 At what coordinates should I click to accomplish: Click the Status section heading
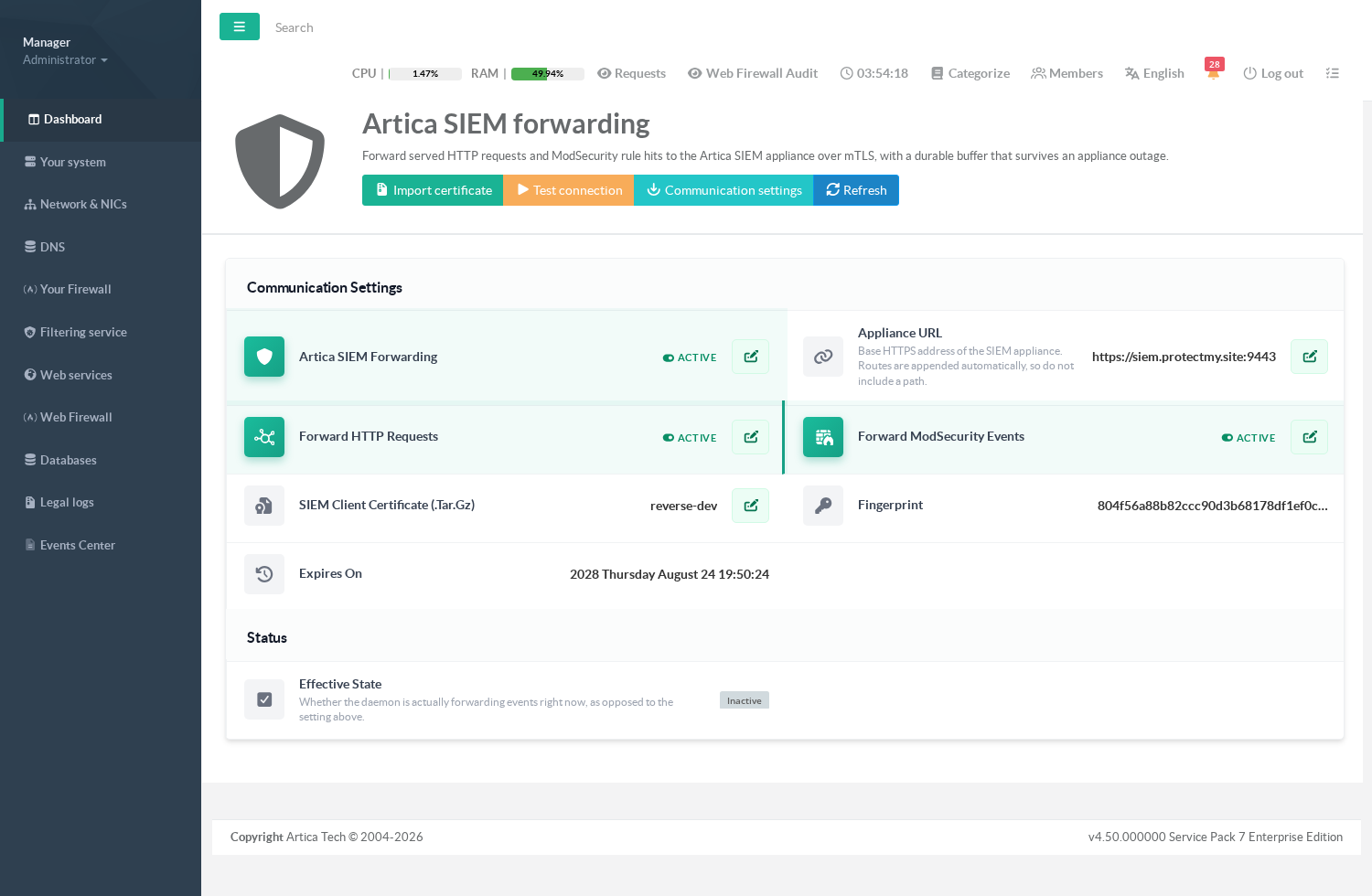pyautogui.click(x=267, y=637)
